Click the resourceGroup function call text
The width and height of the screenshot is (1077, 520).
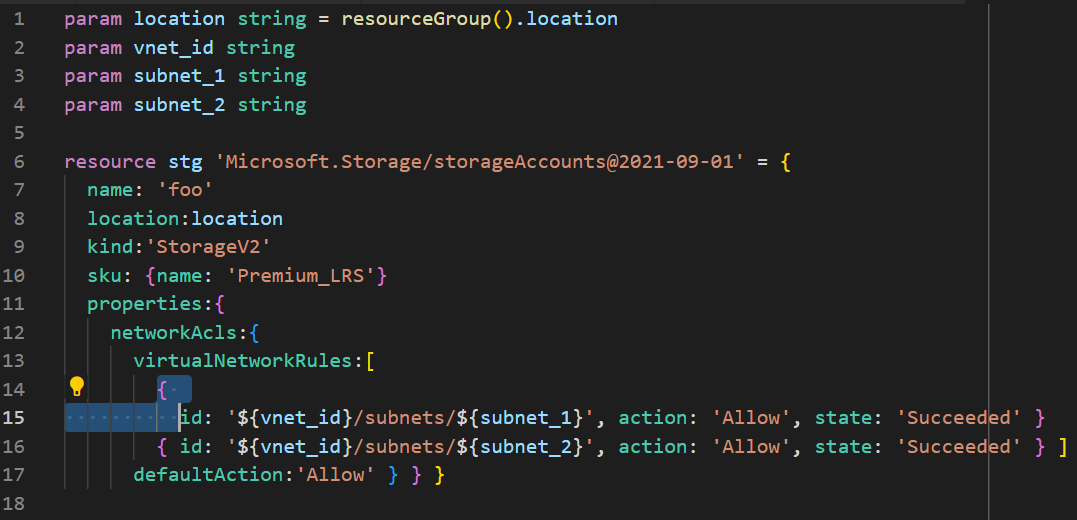[x=416, y=19]
